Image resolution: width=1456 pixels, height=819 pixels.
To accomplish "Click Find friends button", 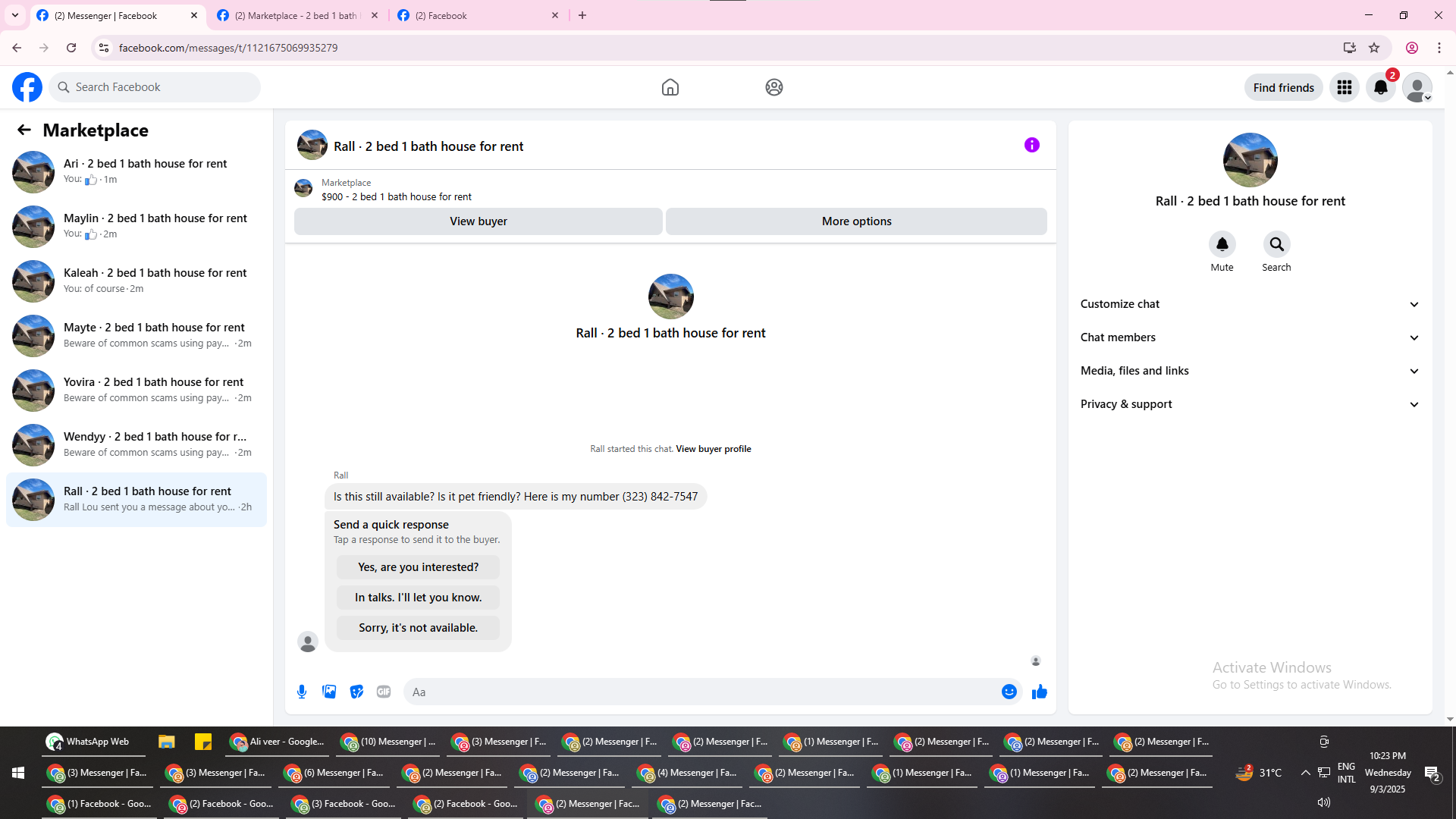I will tap(1284, 87).
